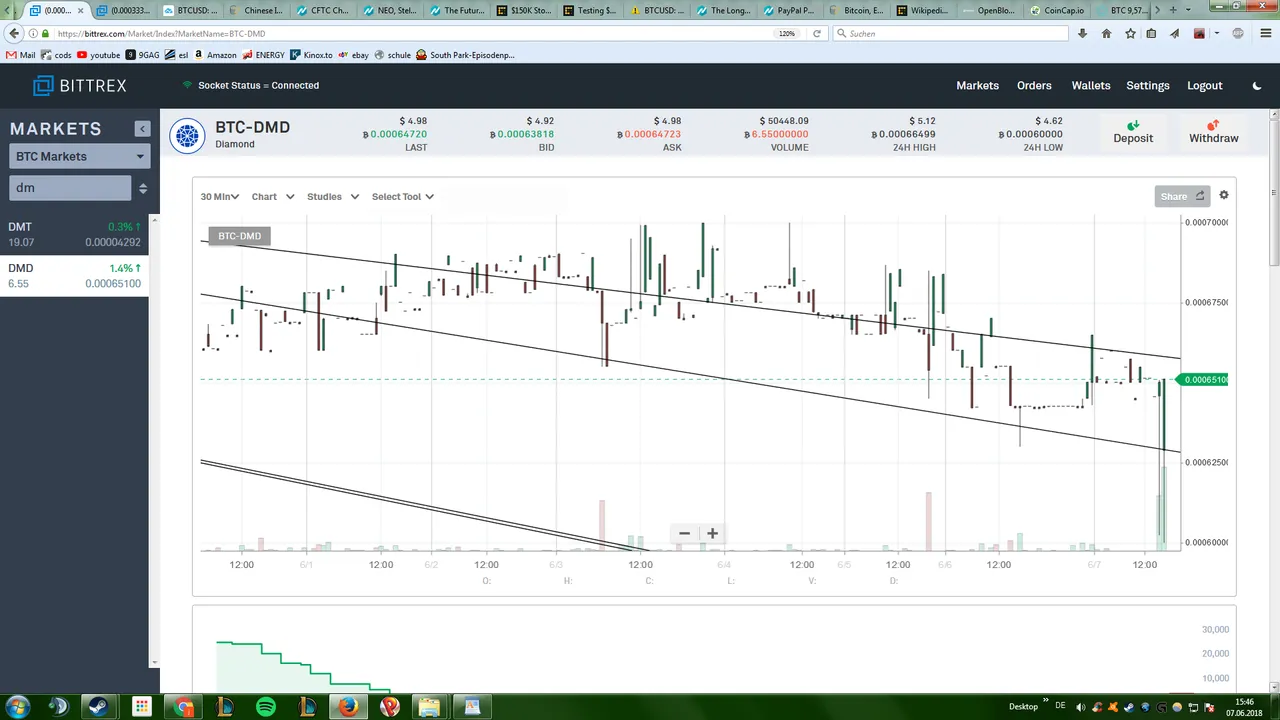Open the 30 Min interval dropdown
Image resolution: width=1280 pixels, height=720 pixels.
tap(219, 197)
